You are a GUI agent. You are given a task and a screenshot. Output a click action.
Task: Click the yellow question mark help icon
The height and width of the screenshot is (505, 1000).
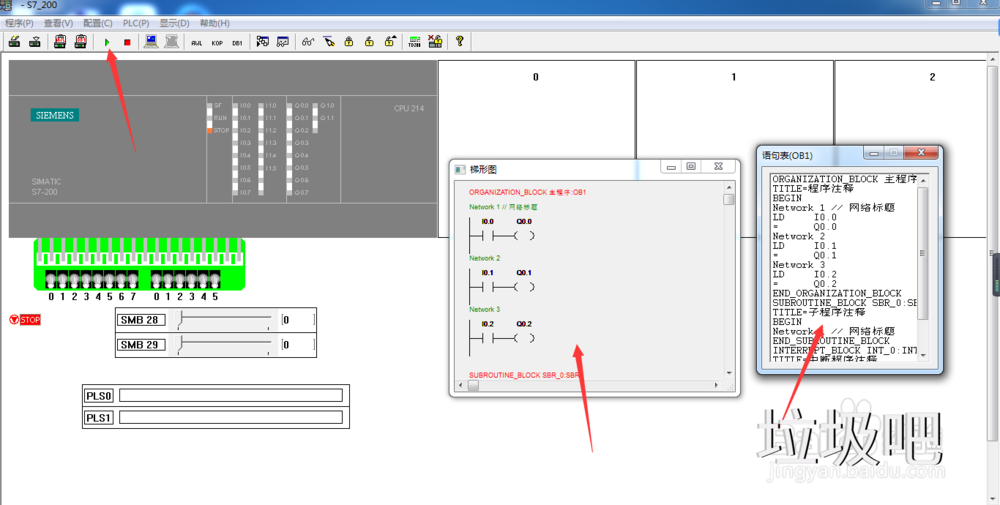[459, 42]
